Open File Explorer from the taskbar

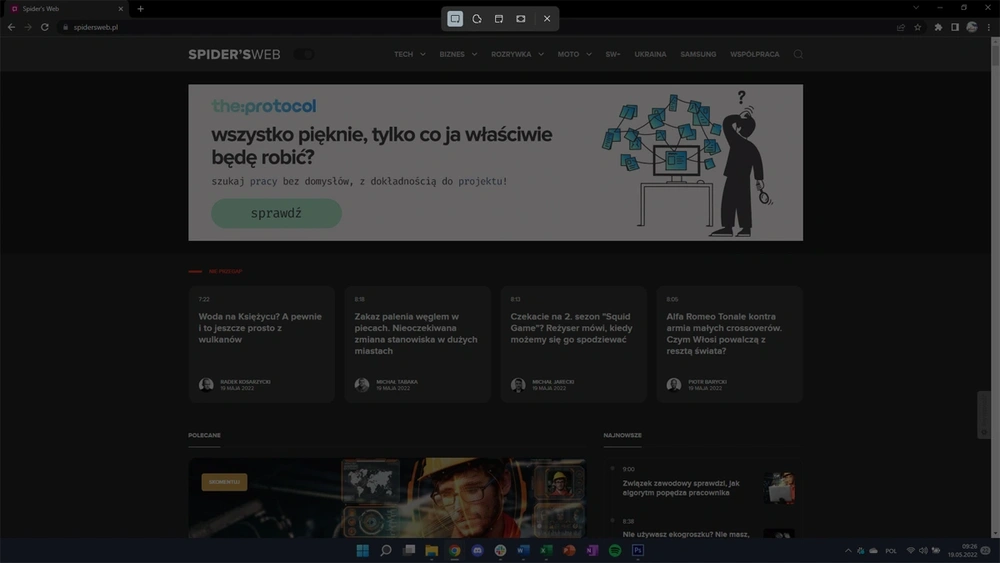click(x=432, y=550)
